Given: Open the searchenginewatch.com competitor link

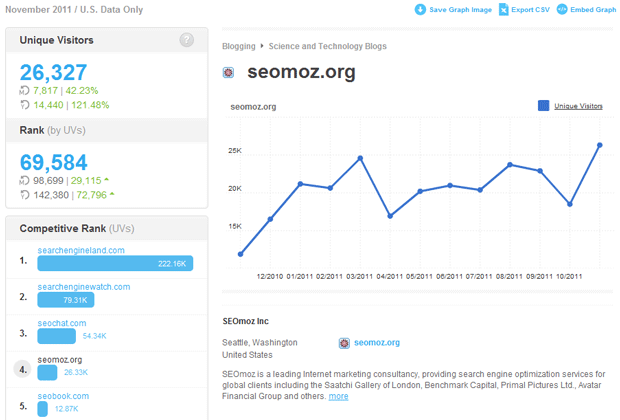Looking at the screenshot, I should [x=83, y=286].
